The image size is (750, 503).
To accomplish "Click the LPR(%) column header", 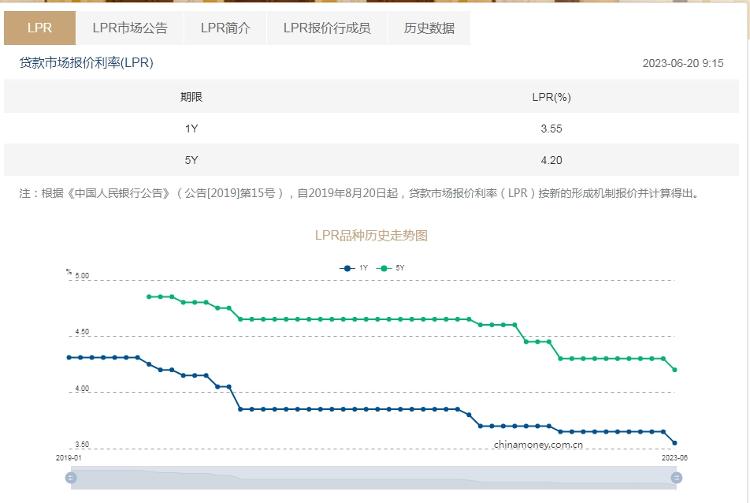I will 551,97.
